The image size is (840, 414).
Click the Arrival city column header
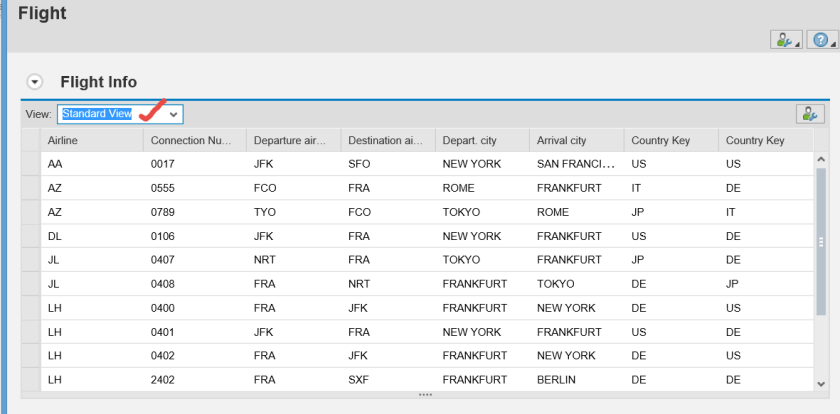(575, 140)
